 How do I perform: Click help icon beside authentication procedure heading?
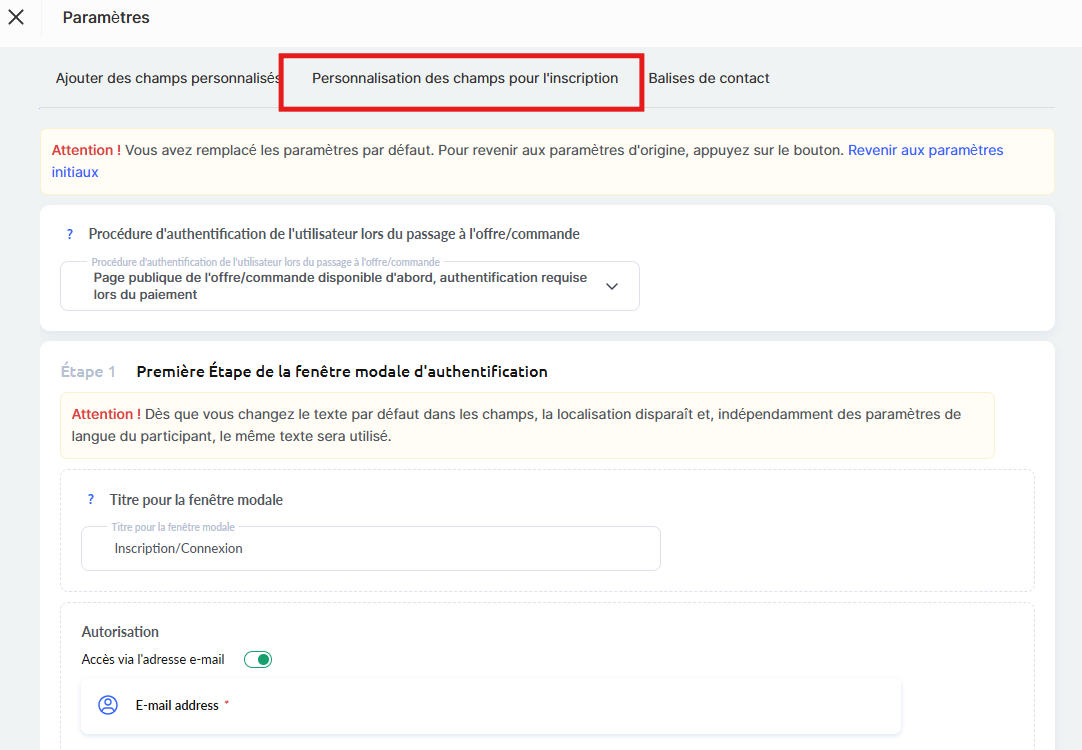click(x=70, y=234)
